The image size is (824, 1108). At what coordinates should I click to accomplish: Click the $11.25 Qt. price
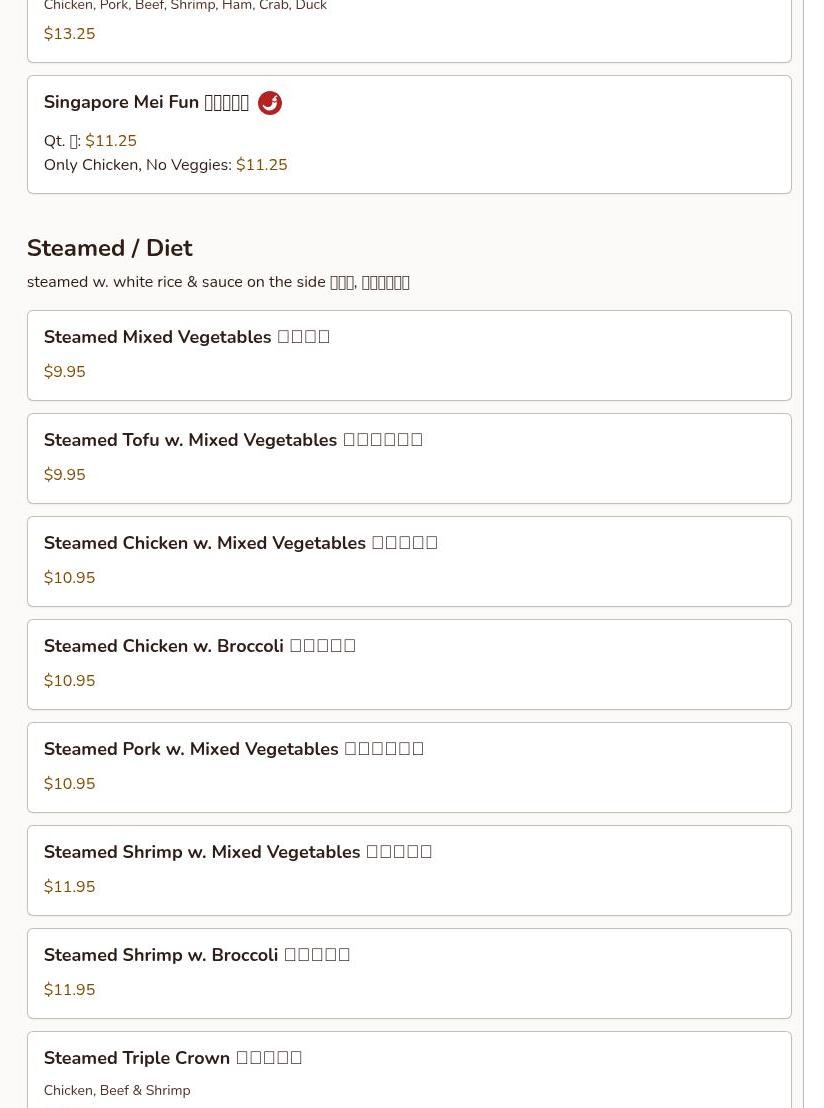point(110,141)
